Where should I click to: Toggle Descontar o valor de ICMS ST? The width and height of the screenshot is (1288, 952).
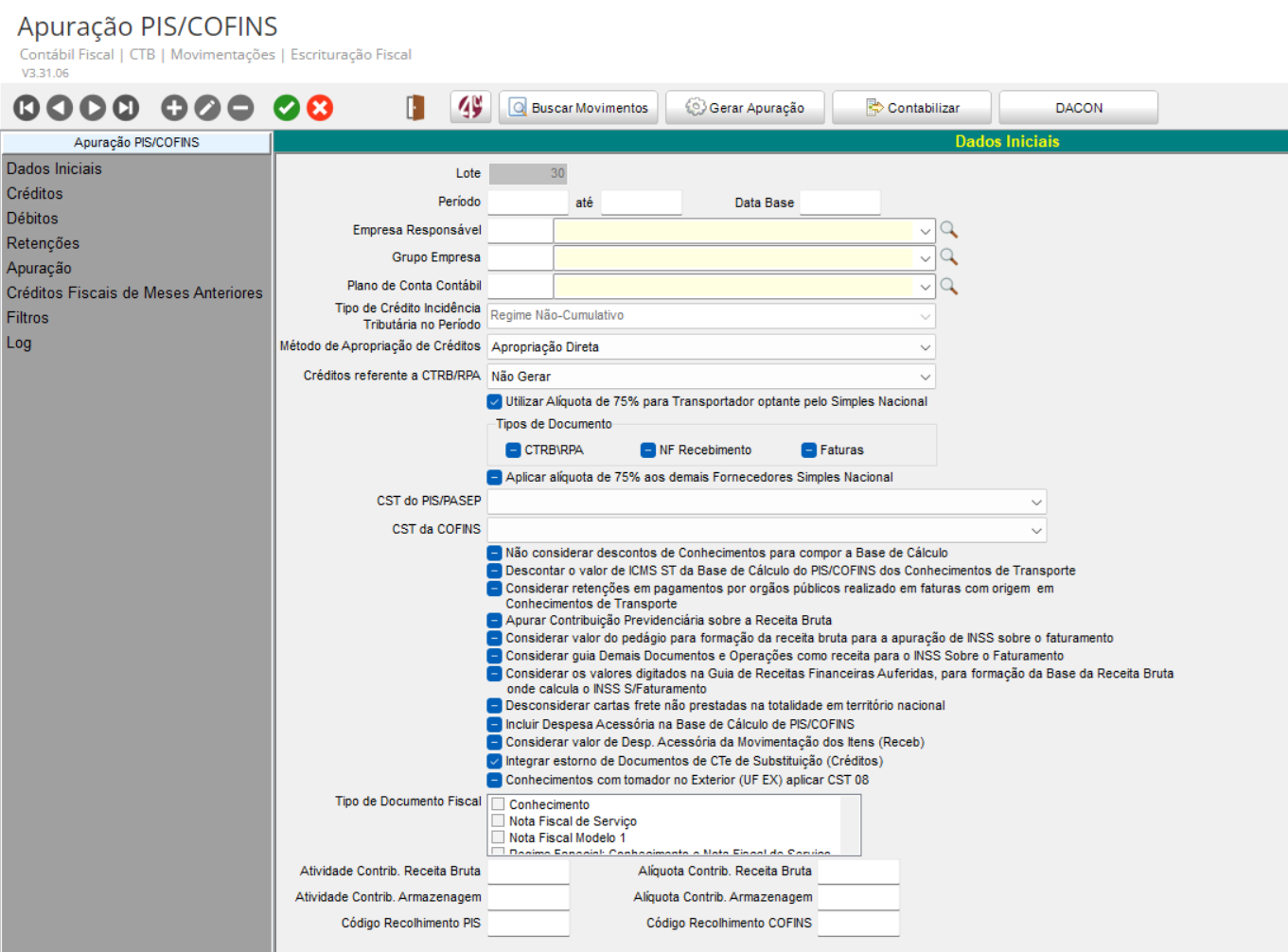[494, 571]
